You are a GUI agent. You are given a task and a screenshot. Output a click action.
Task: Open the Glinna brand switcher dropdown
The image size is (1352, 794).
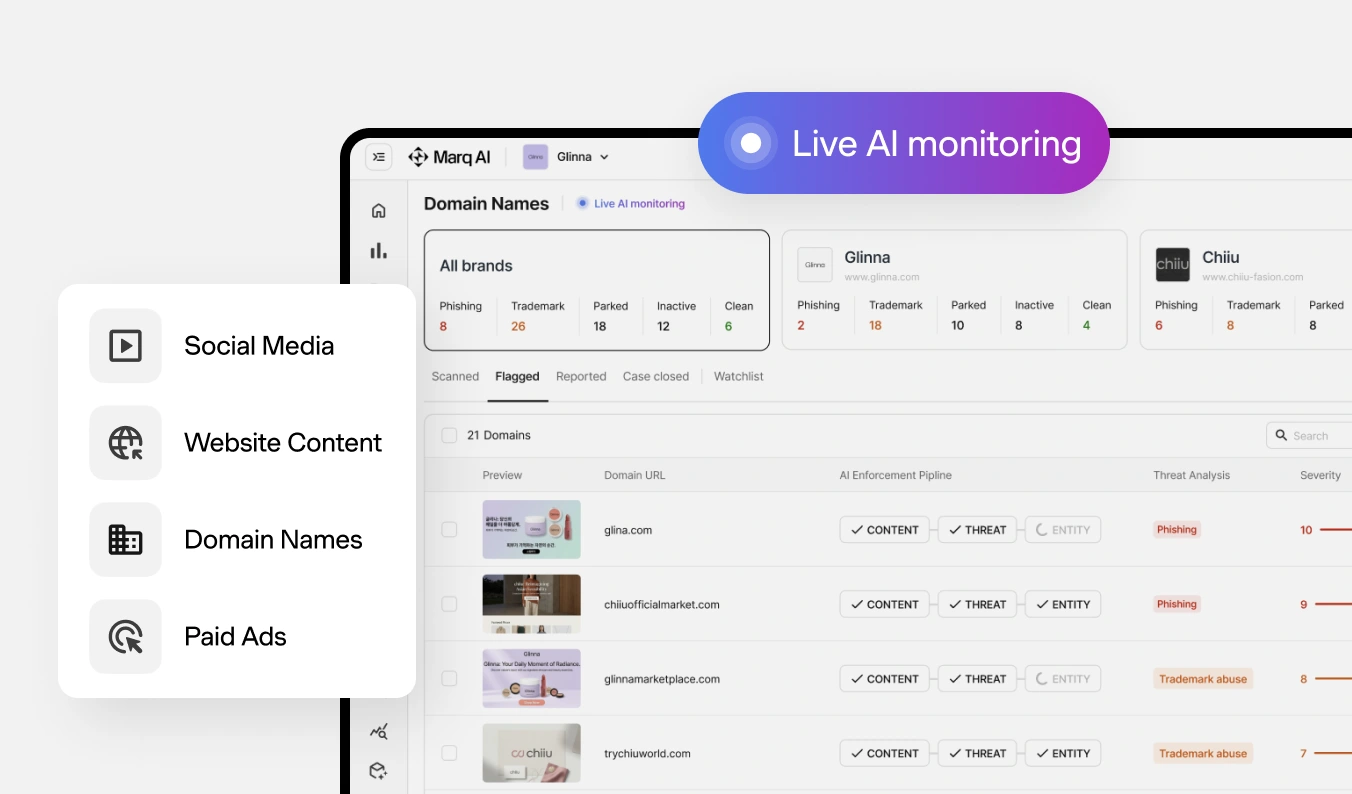[x=582, y=157]
